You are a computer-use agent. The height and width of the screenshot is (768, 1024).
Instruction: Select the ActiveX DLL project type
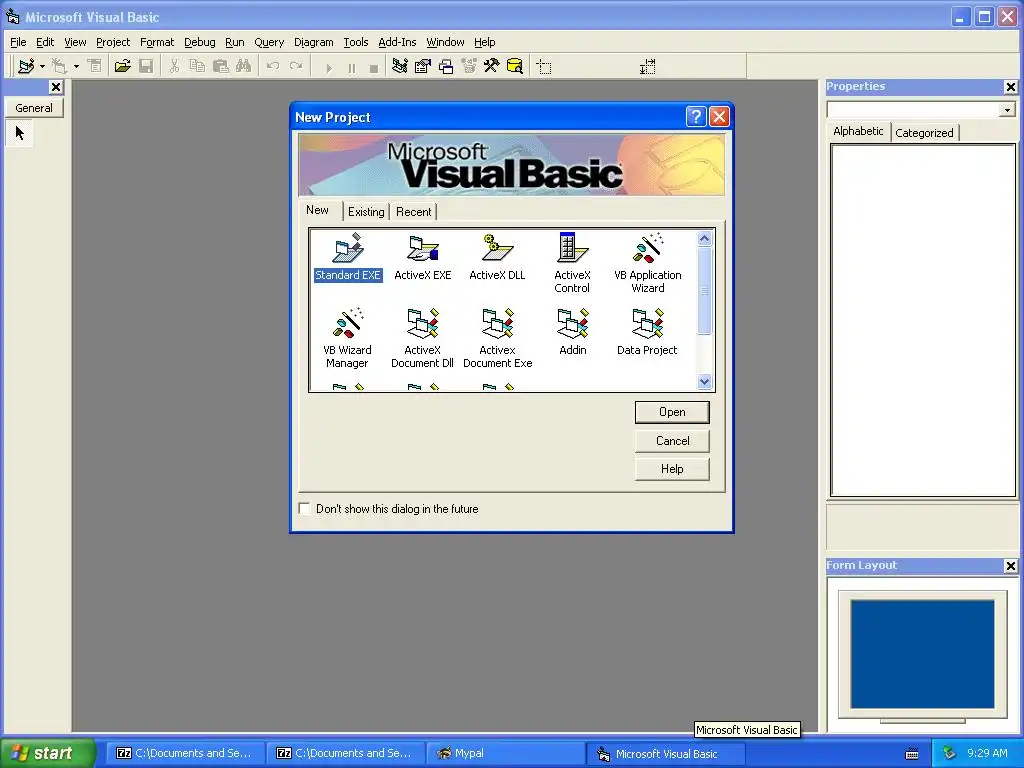pyautogui.click(x=497, y=257)
